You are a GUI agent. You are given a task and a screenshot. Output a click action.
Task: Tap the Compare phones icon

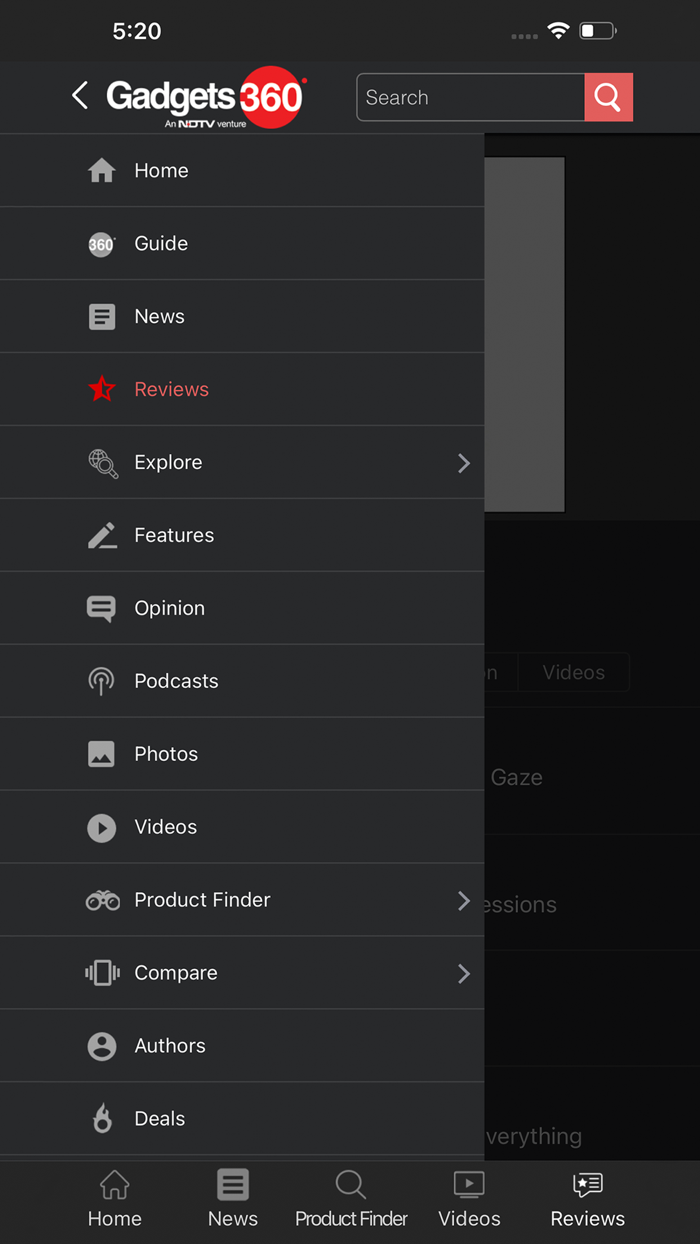click(x=102, y=973)
